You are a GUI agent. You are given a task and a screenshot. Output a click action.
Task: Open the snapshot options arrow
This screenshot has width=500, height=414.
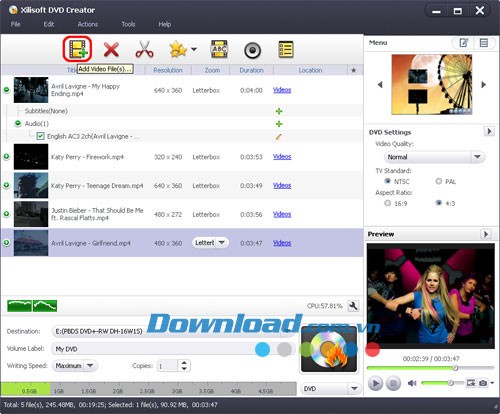pos(492,383)
